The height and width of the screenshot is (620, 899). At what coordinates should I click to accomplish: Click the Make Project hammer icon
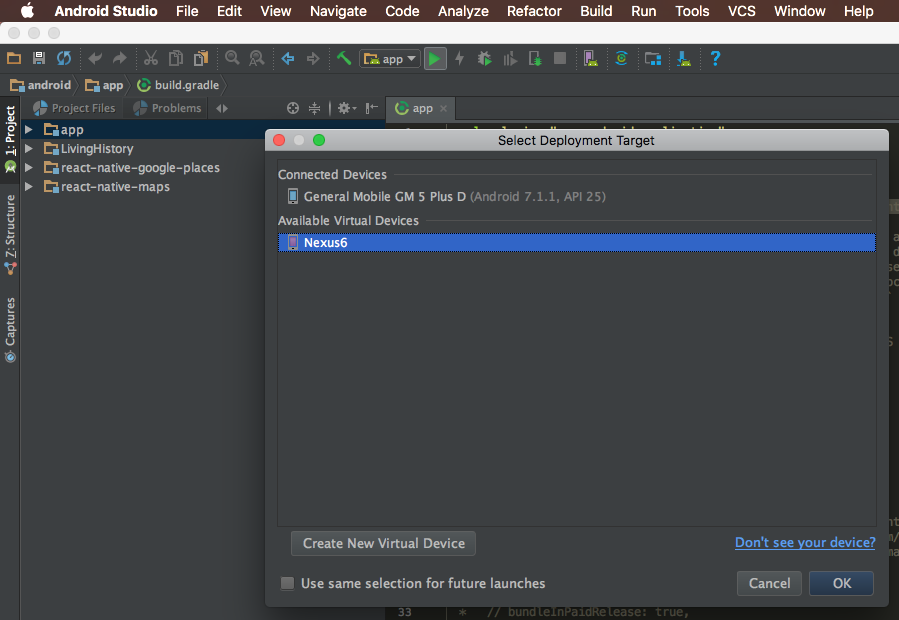pos(344,59)
